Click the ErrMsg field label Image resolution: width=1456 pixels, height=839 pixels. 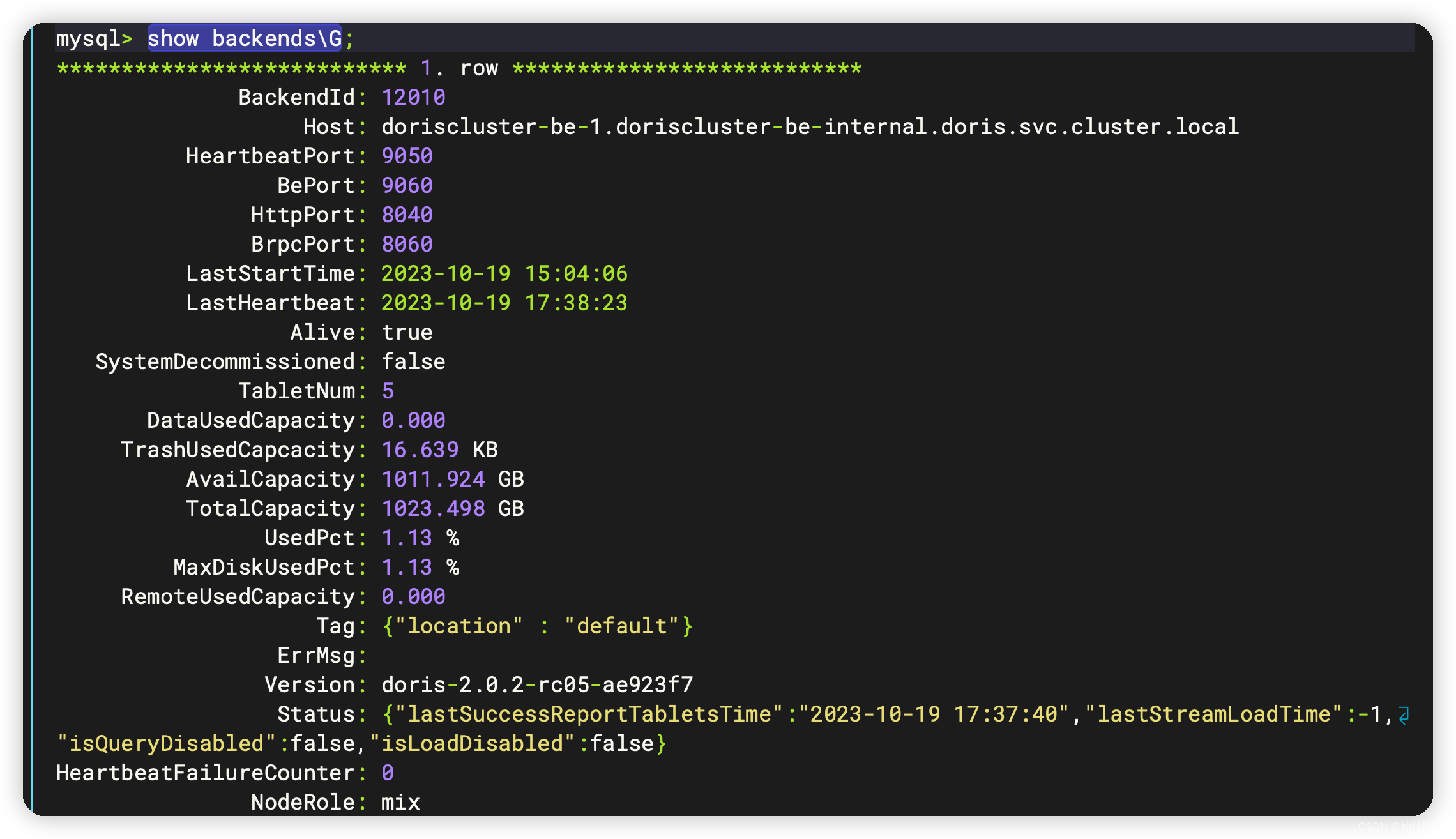[322, 656]
